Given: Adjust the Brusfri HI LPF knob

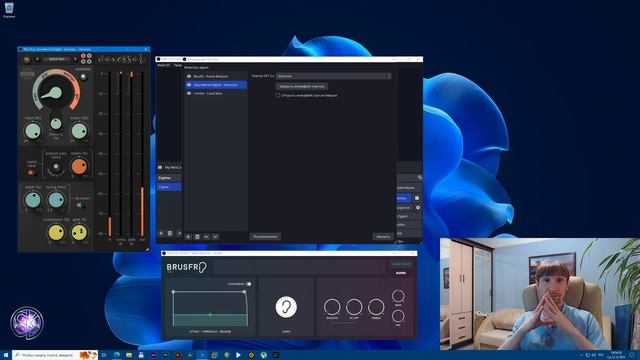Looking at the screenshot, I should [354, 307].
